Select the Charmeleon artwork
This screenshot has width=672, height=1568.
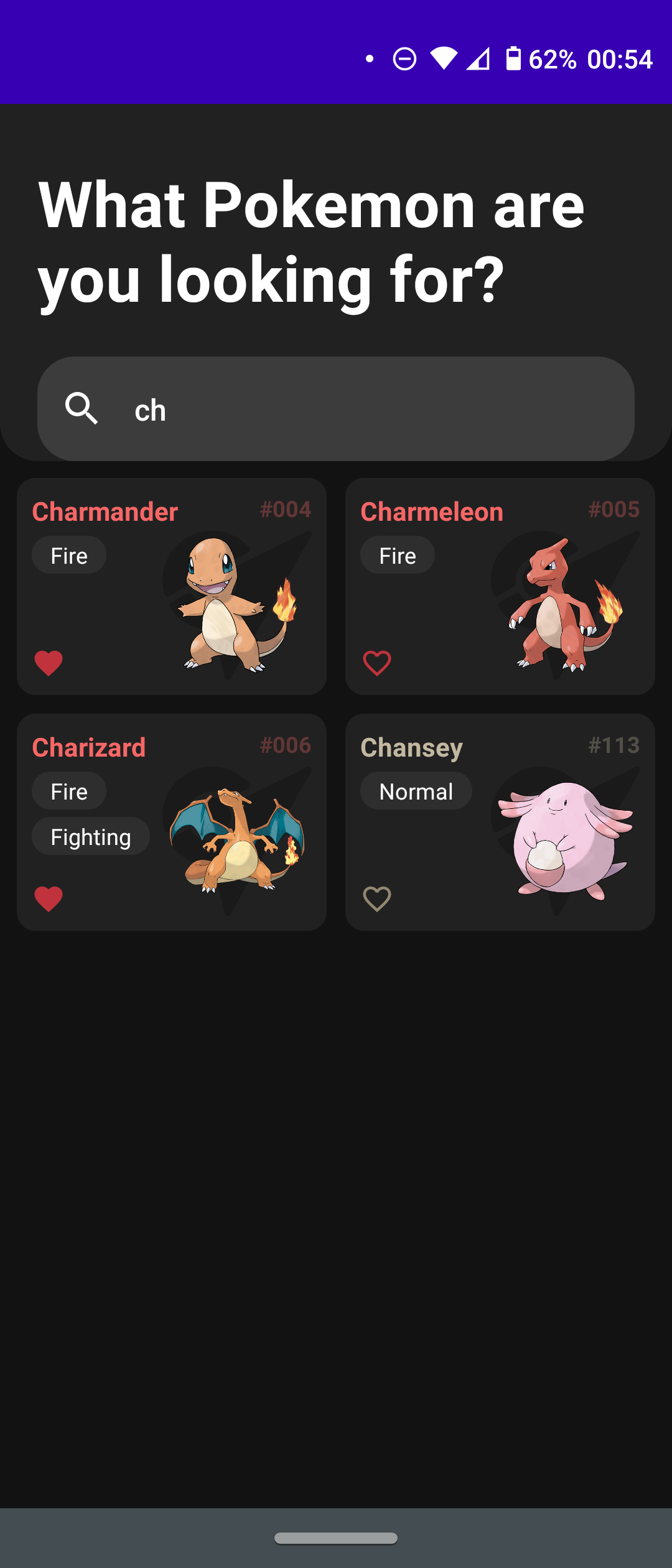(x=566, y=605)
